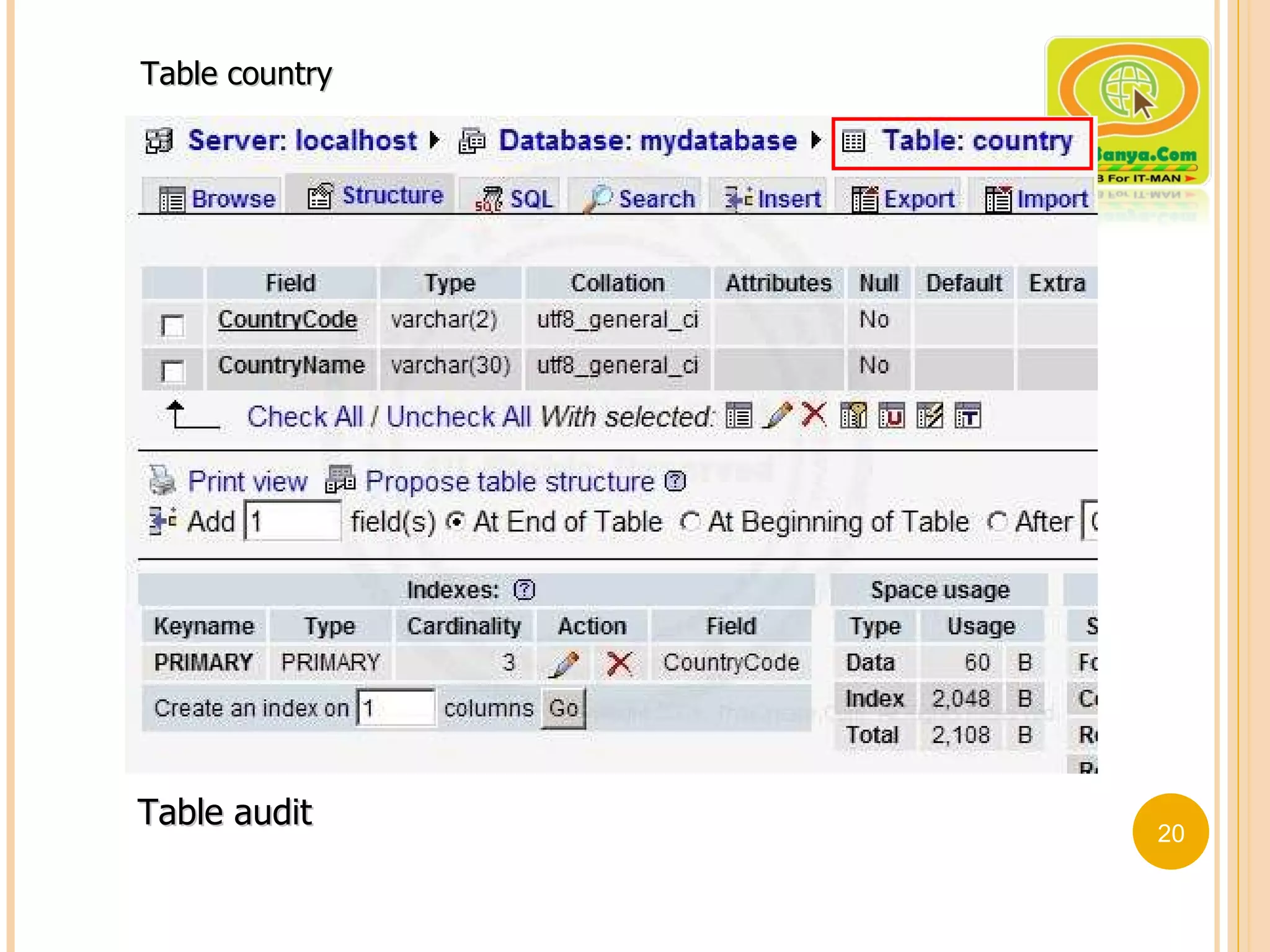Screen dimensions: 1270x952
Task: Click the Indexes help question icon
Action: click(524, 590)
